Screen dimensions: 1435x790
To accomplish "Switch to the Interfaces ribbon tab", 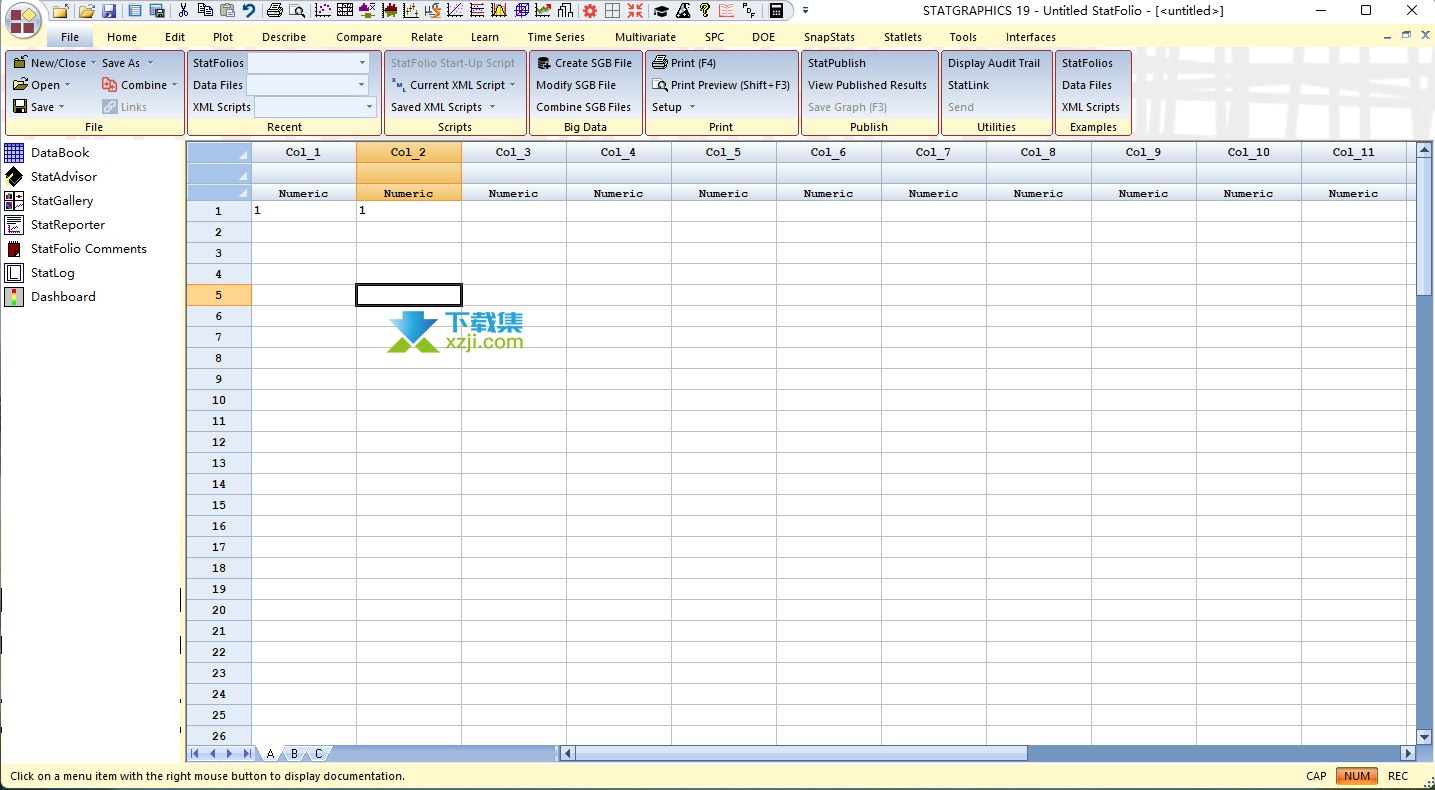I will click(x=1031, y=37).
